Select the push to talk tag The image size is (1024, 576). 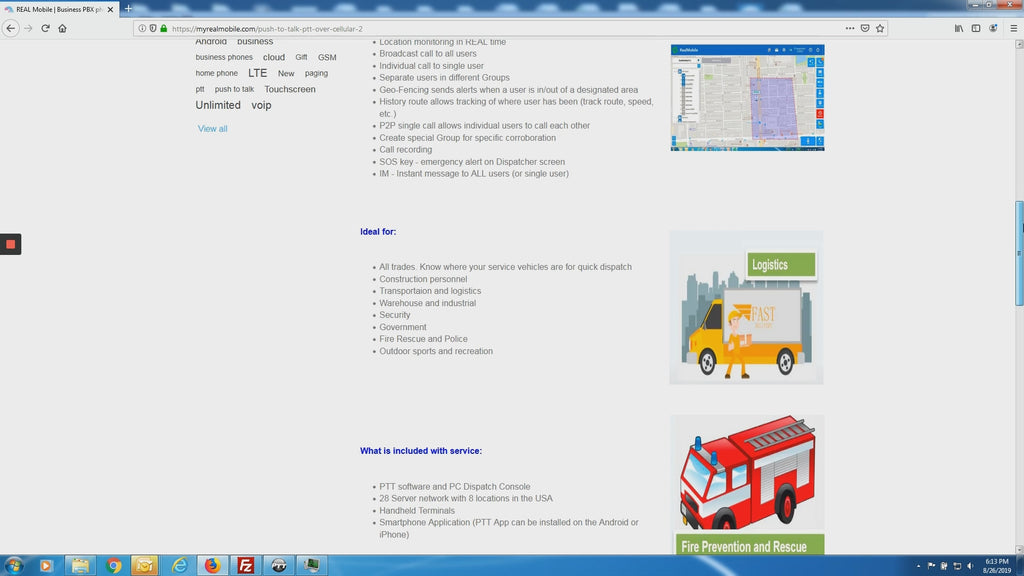pyautogui.click(x=234, y=89)
